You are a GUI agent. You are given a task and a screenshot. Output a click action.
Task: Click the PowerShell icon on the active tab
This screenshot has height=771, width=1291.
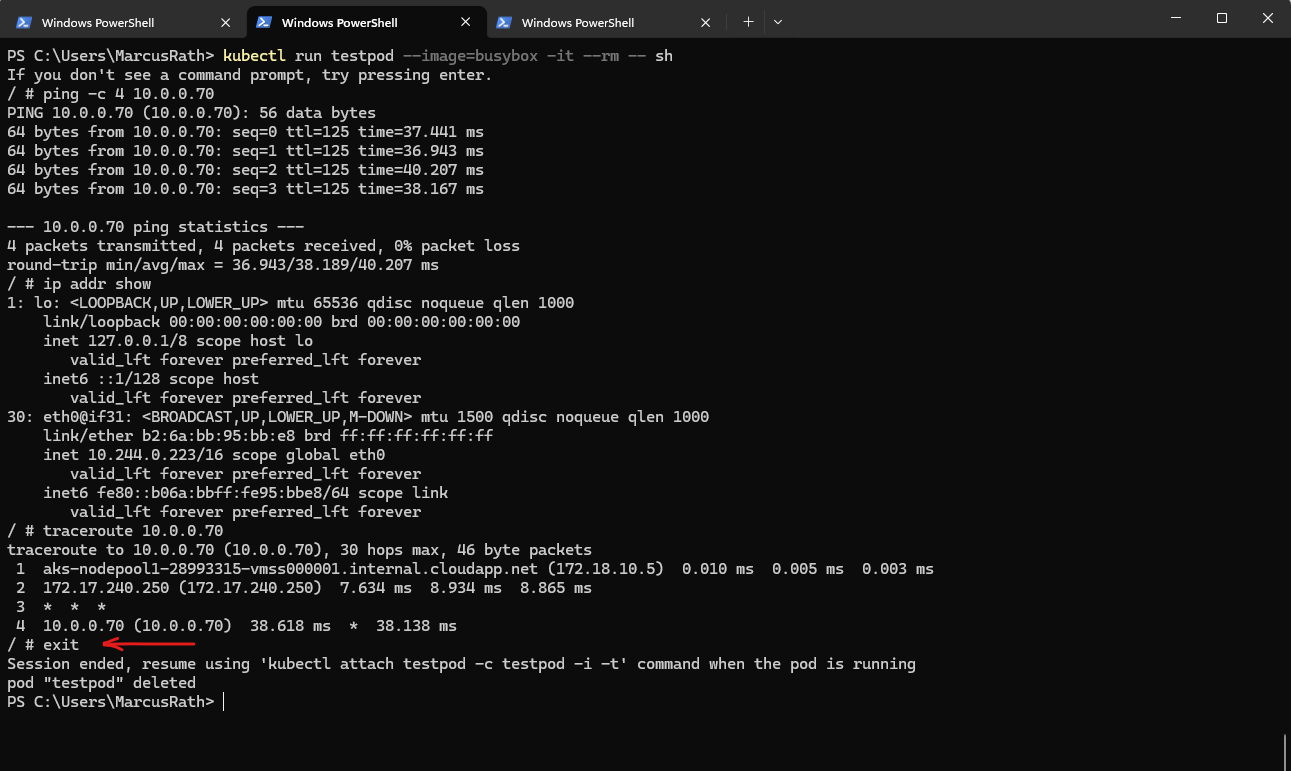coord(264,22)
